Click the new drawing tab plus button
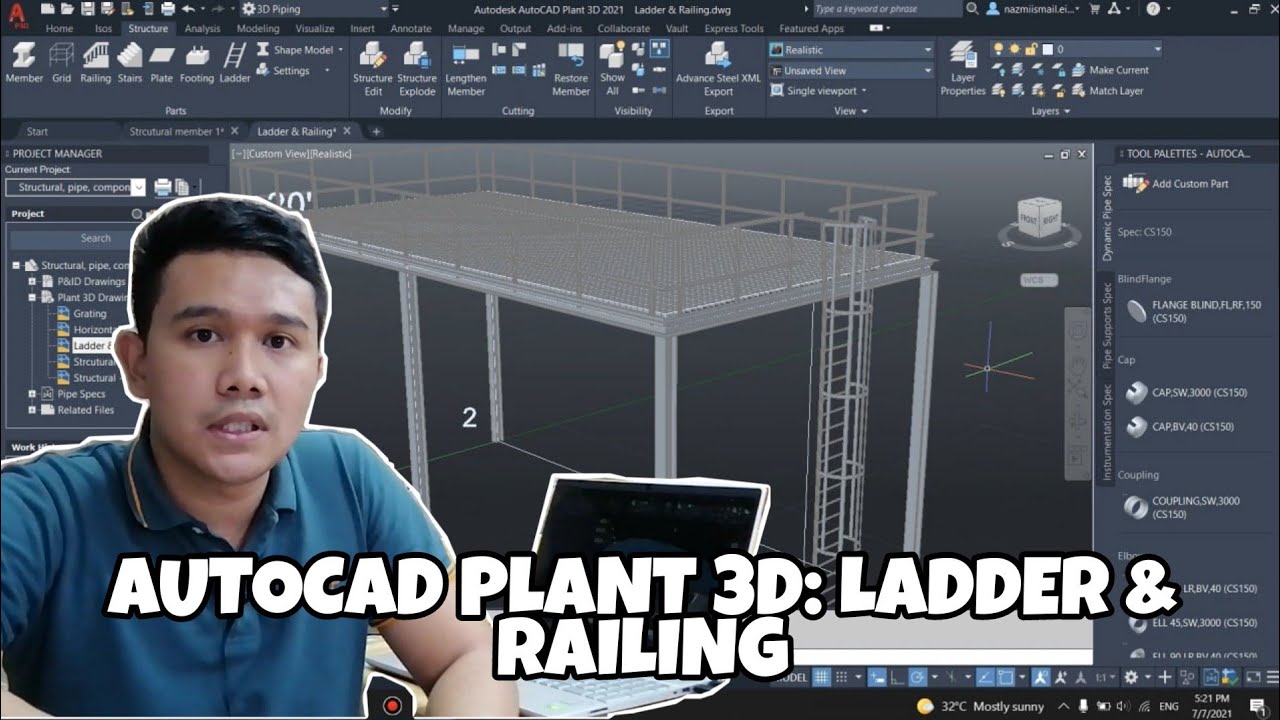1280x720 pixels. (376, 131)
